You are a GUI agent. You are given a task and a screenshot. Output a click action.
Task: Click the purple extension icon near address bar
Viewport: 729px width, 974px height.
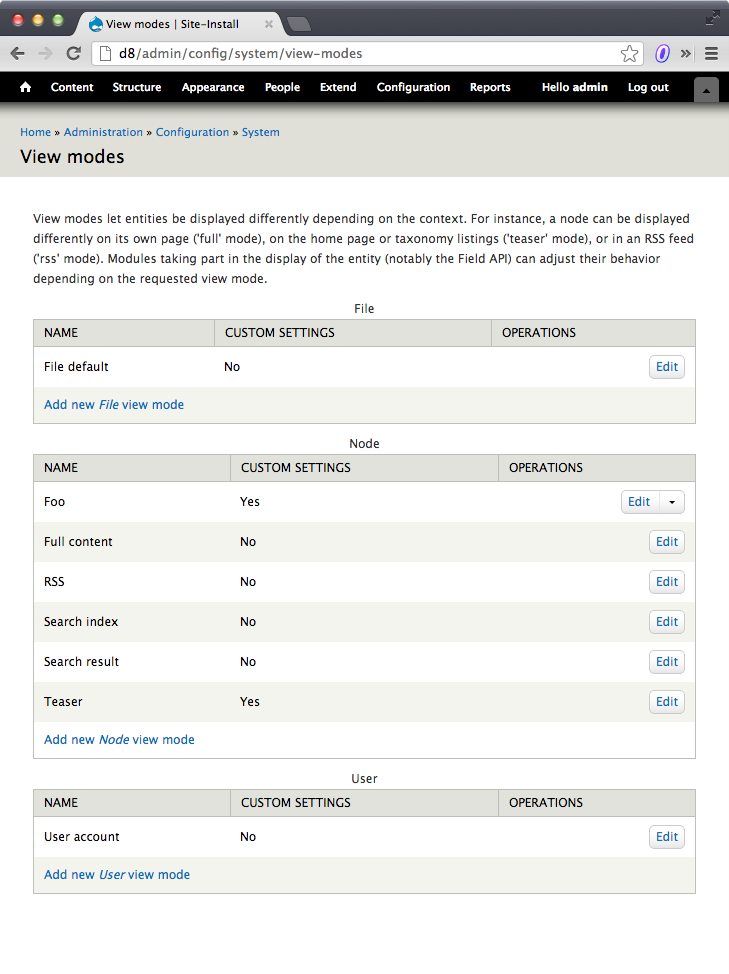tap(661, 54)
